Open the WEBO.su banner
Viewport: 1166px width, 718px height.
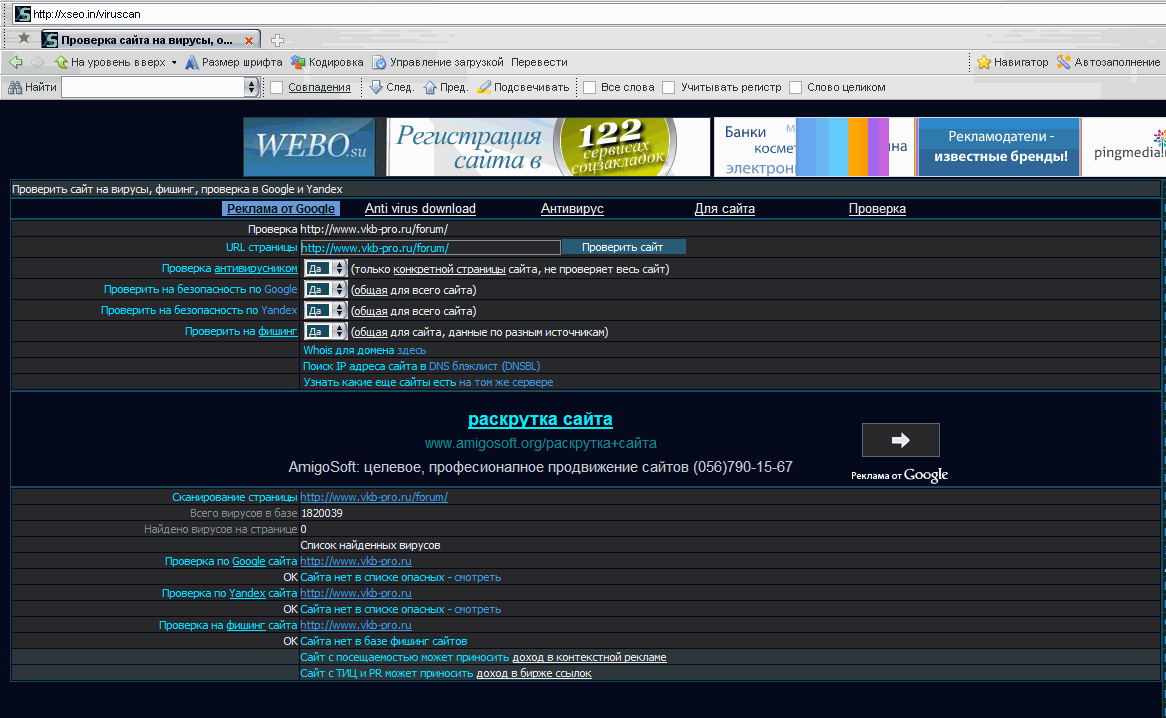pos(309,146)
